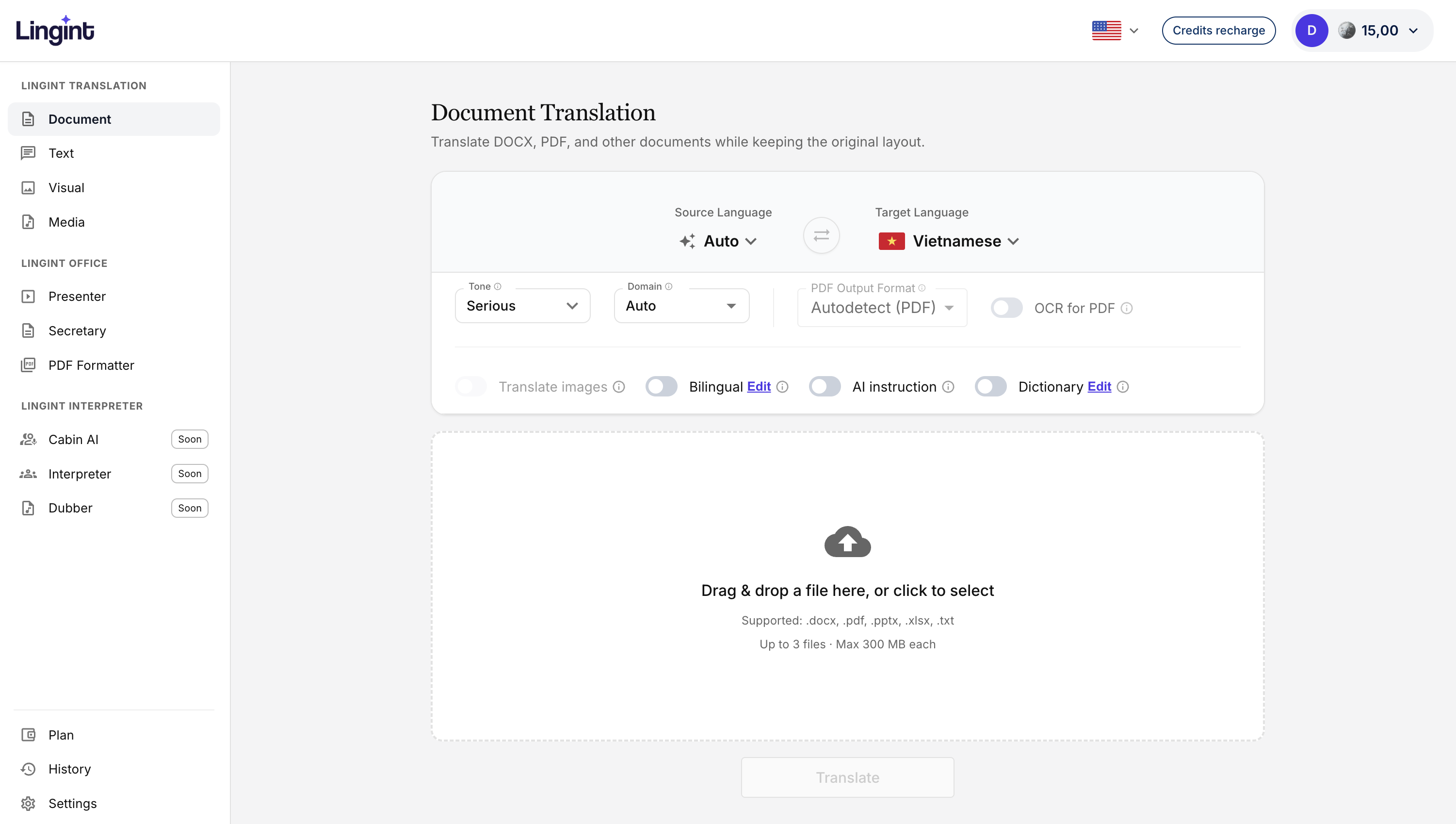Click the Text chat icon in sidebar
Image resolution: width=1456 pixels, height=824 pixels.
pos(28,153)
